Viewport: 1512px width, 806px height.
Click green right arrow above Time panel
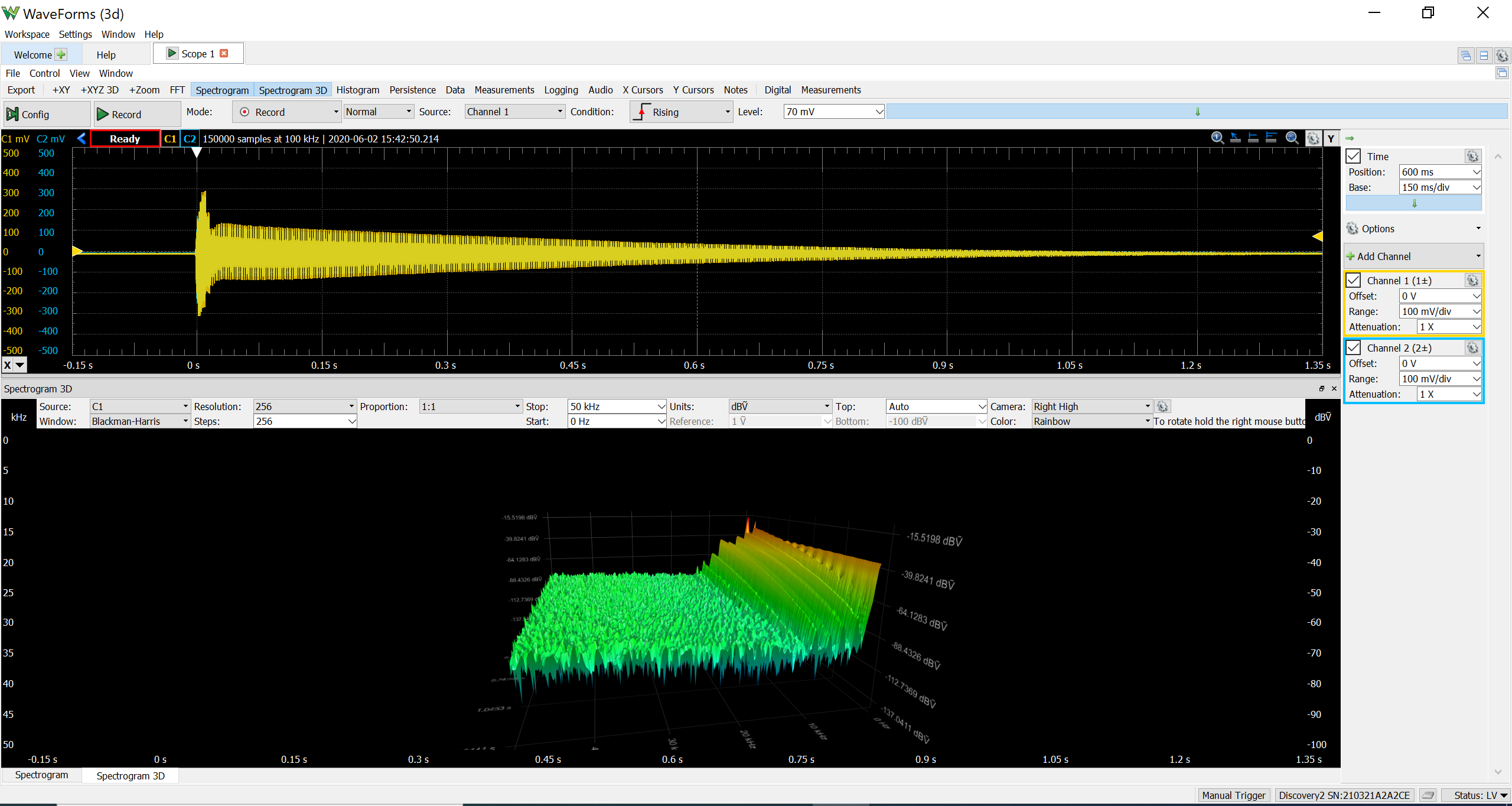(x=1350, y=138)
